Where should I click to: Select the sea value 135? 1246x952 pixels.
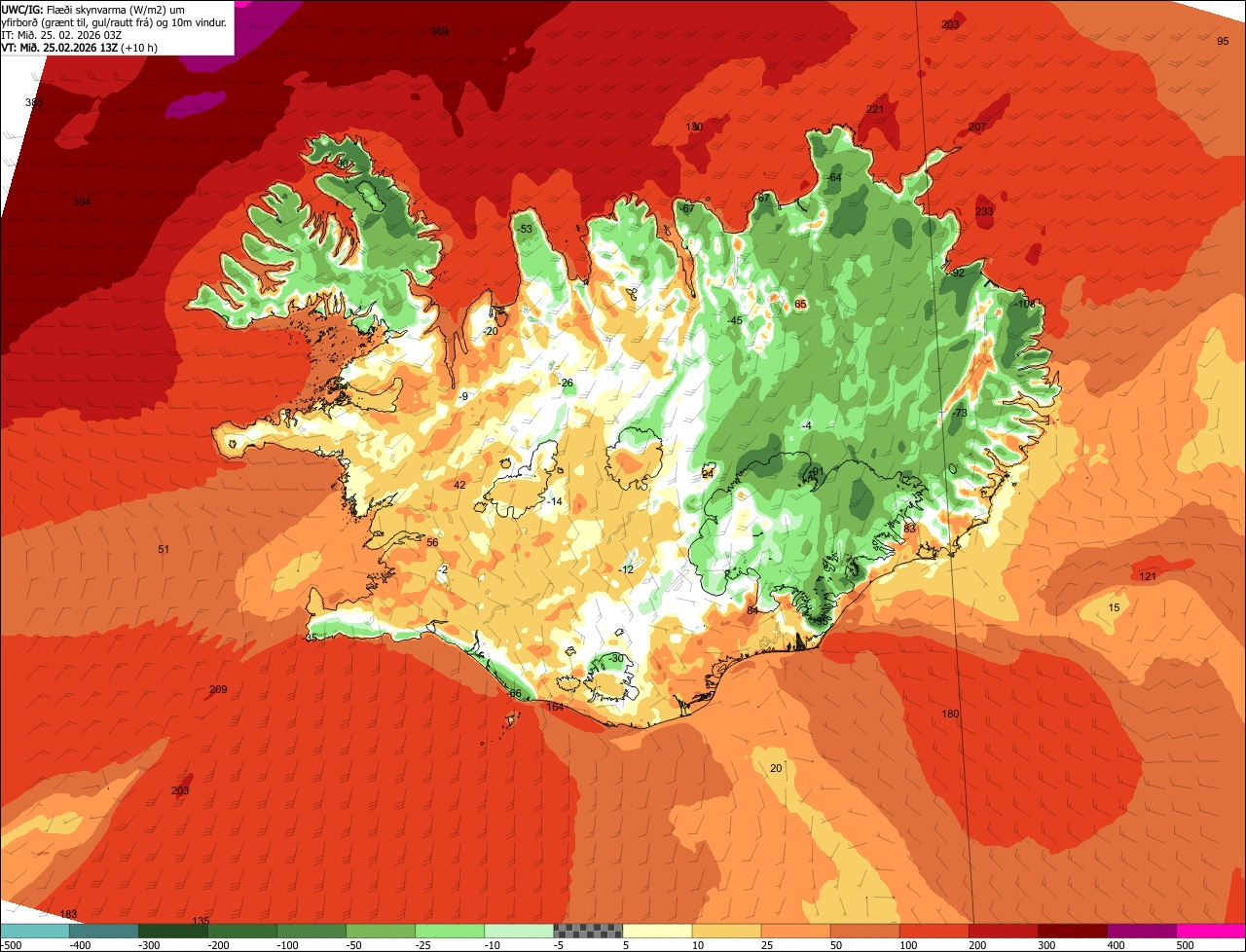pos(201,921)
